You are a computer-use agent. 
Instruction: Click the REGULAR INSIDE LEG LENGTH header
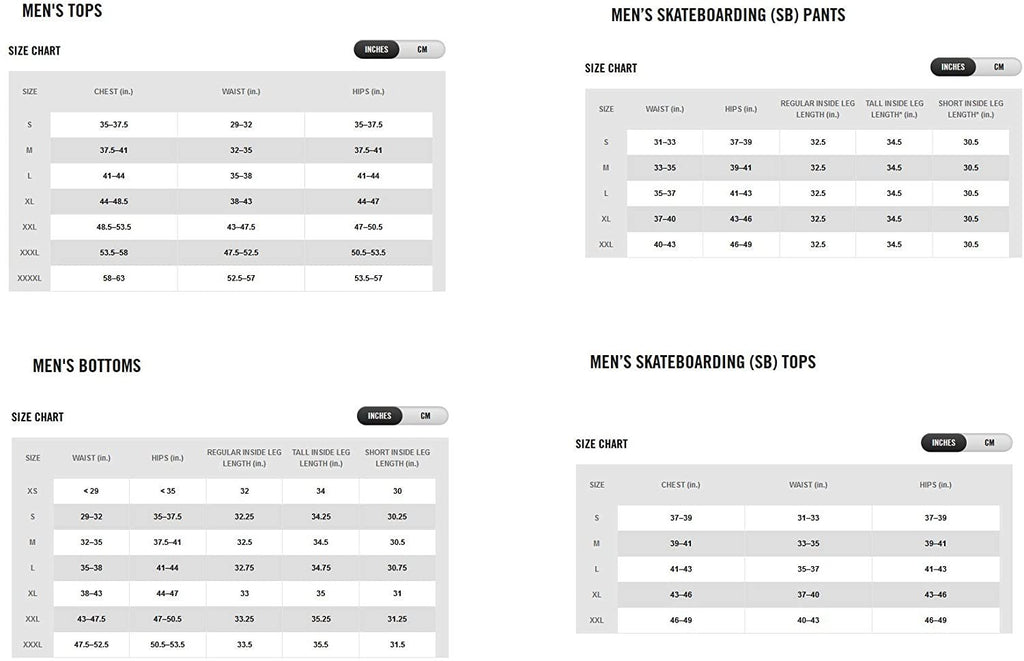coord(818,108)
